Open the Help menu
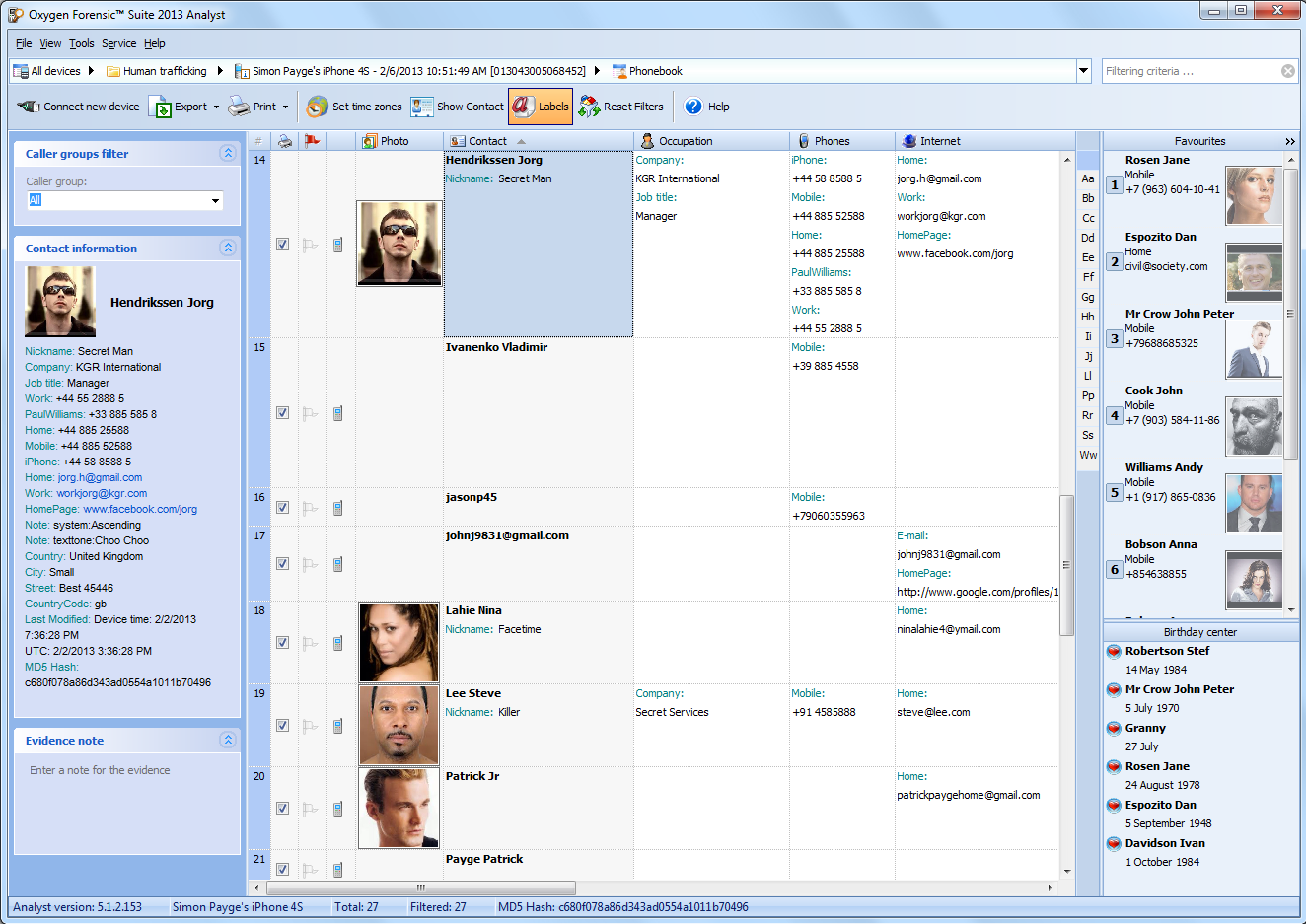The height and width of the screenshot is (924, 1306). pos(155,43)
